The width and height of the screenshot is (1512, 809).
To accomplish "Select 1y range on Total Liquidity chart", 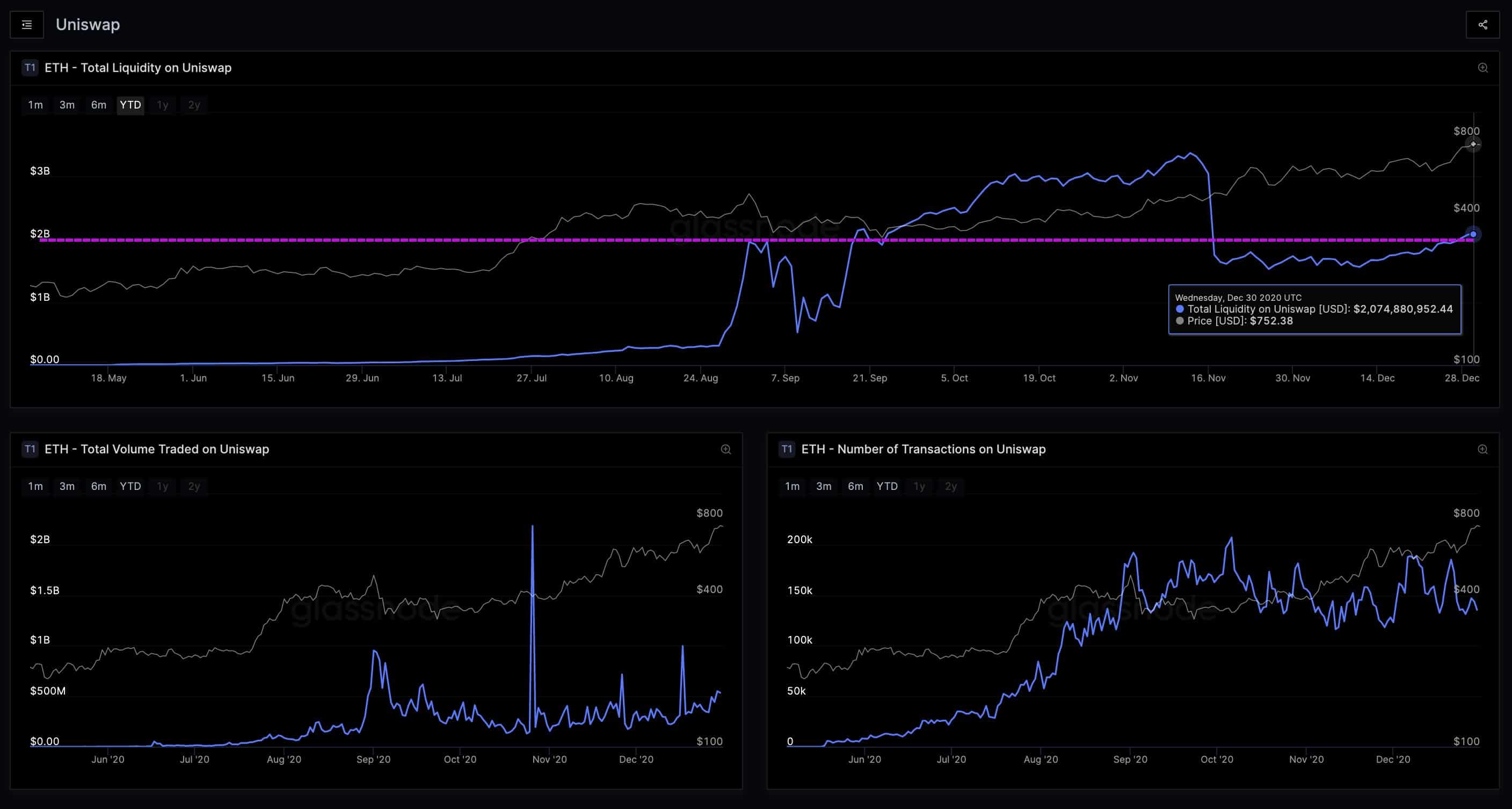I will coord(163,105).
